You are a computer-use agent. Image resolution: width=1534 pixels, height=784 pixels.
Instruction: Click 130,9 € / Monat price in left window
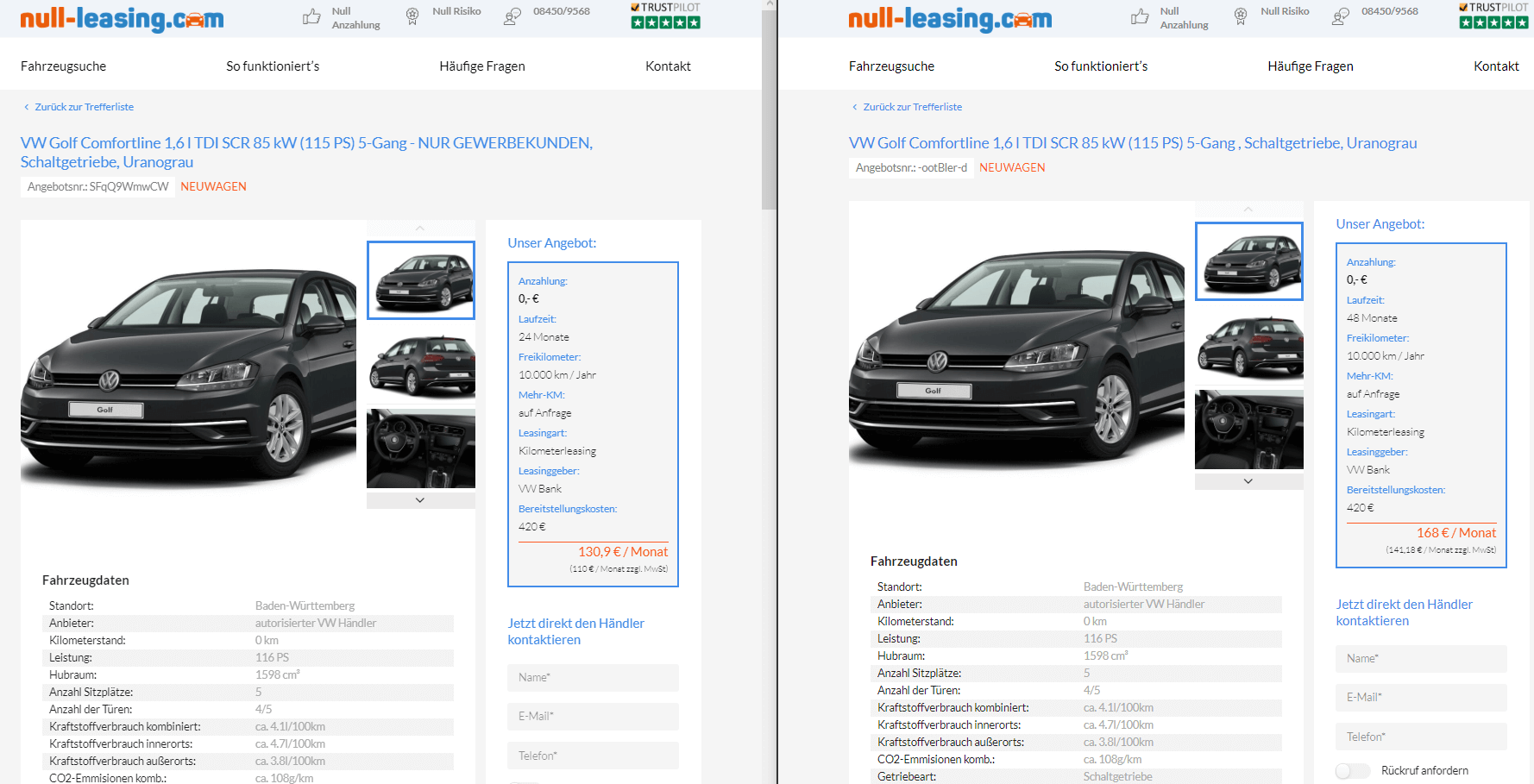click(x=623, y=552)
